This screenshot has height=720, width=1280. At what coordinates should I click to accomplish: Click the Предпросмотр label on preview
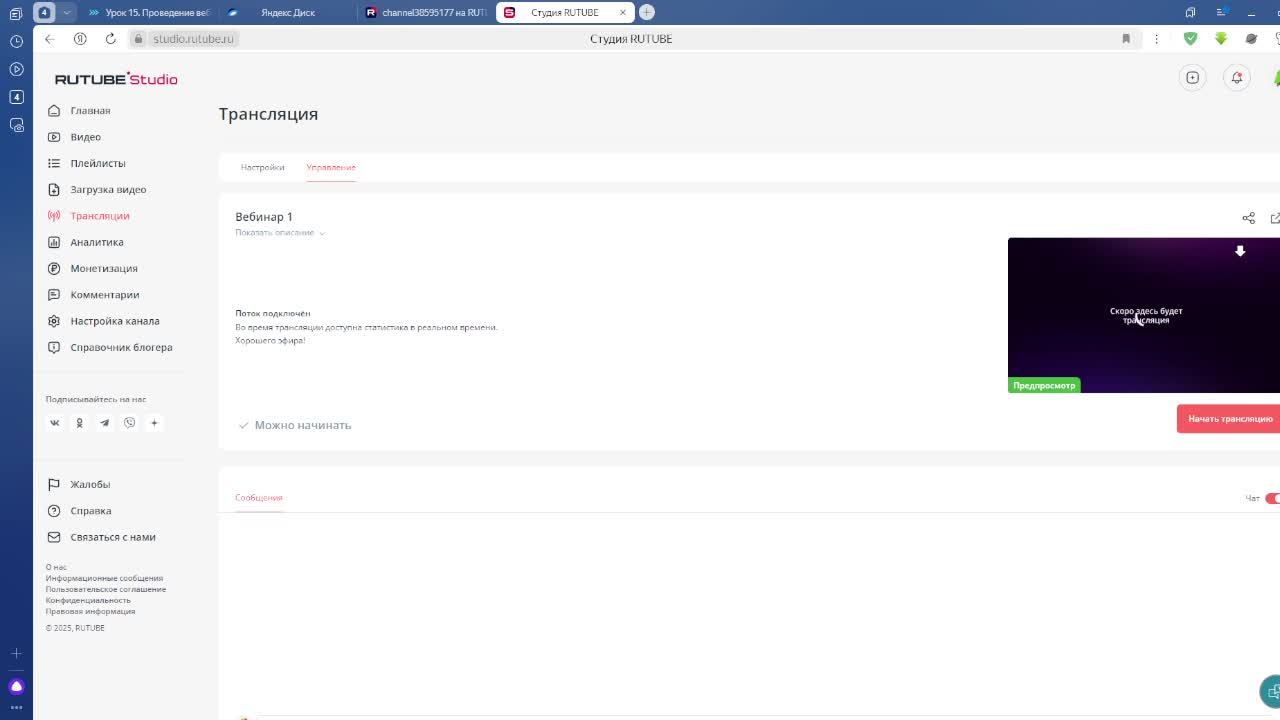(1044, 386)
